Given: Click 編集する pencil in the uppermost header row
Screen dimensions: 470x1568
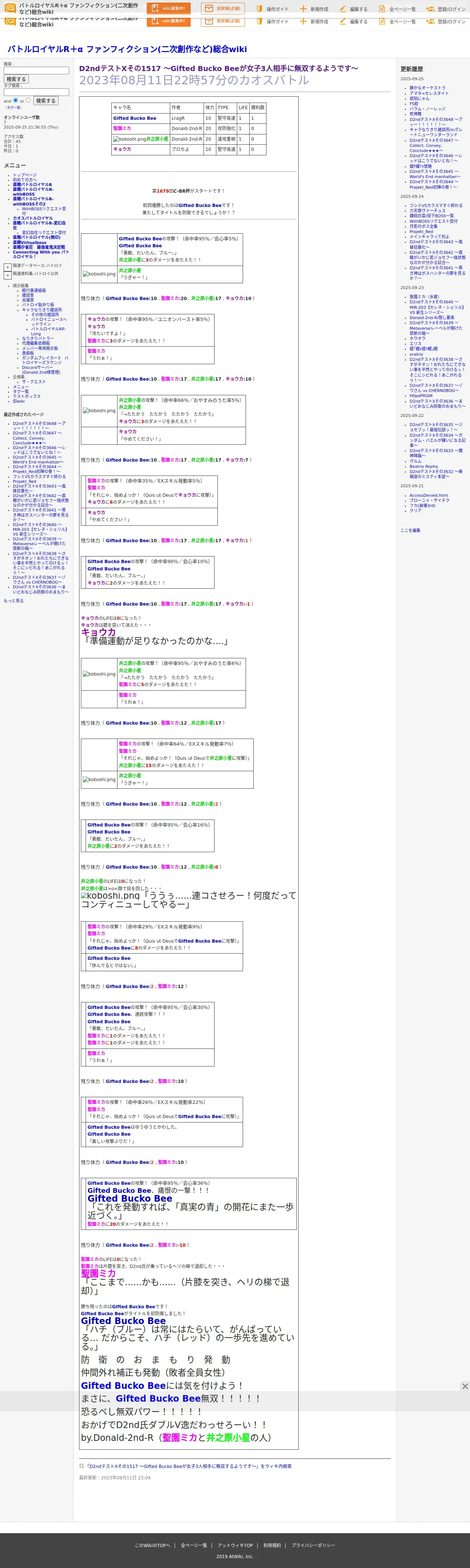Looking at the screenshot, I should click(343, 9).
